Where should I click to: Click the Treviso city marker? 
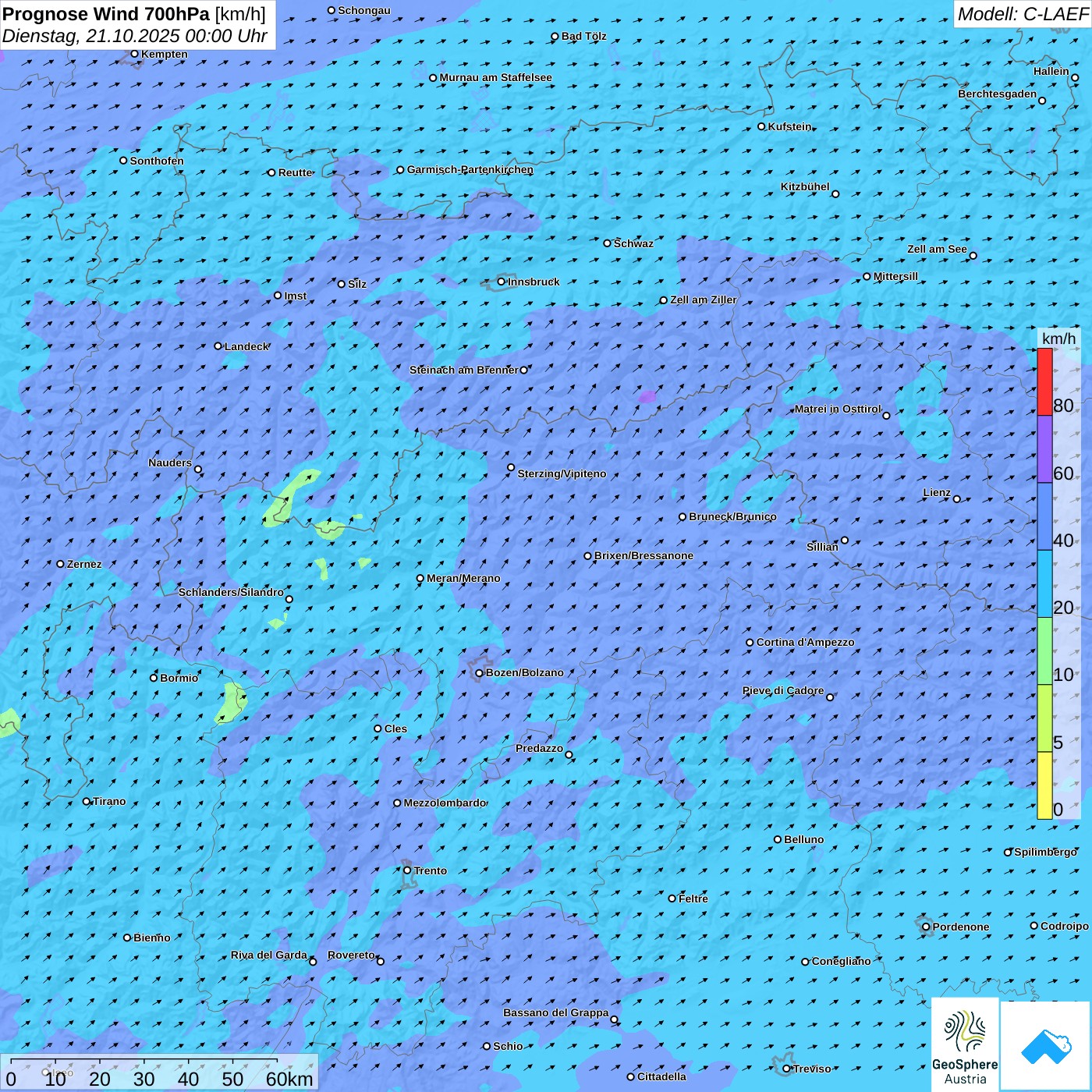(x=786, y=1069)
